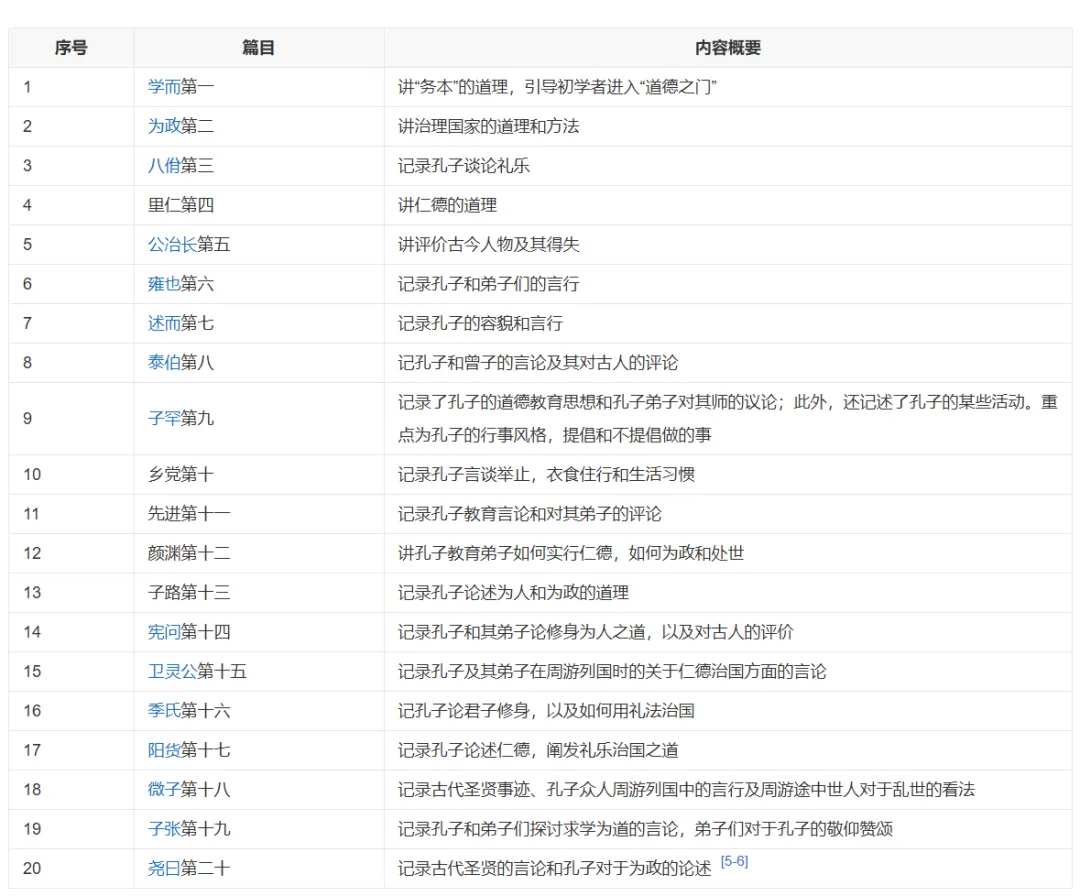Open the [5-6] reference citation
The image size is (1080, 896).
click(734, 862)
